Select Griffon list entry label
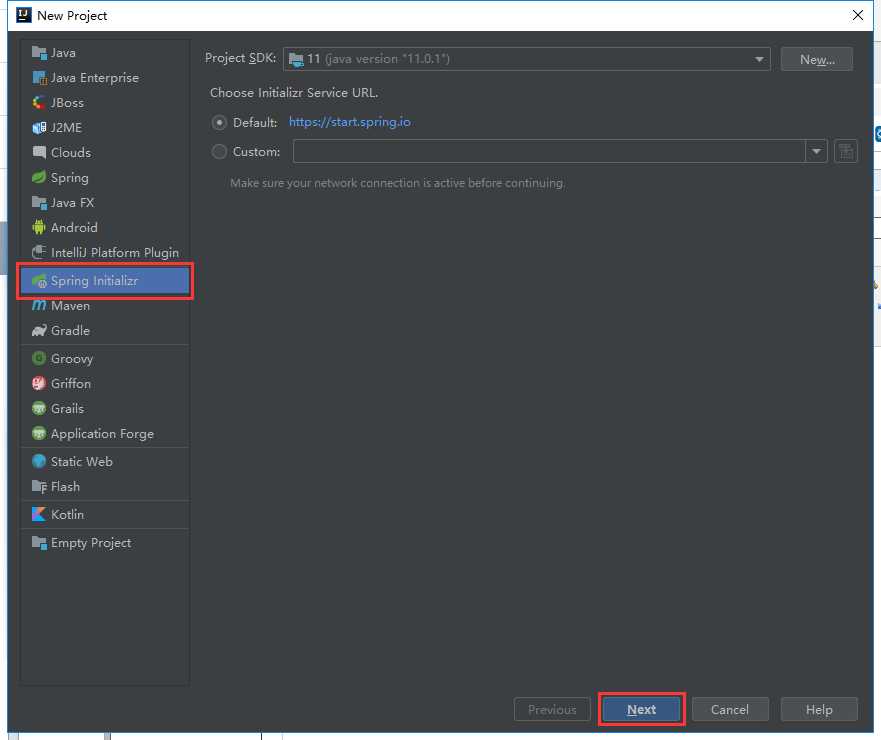This screenshot has width=881, height=740. click(71, 383)
